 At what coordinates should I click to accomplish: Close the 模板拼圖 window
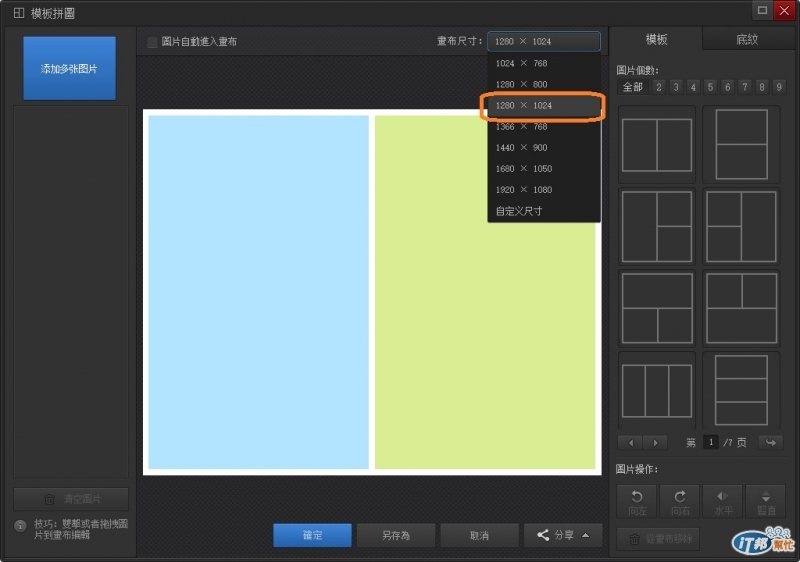point(784,10)
